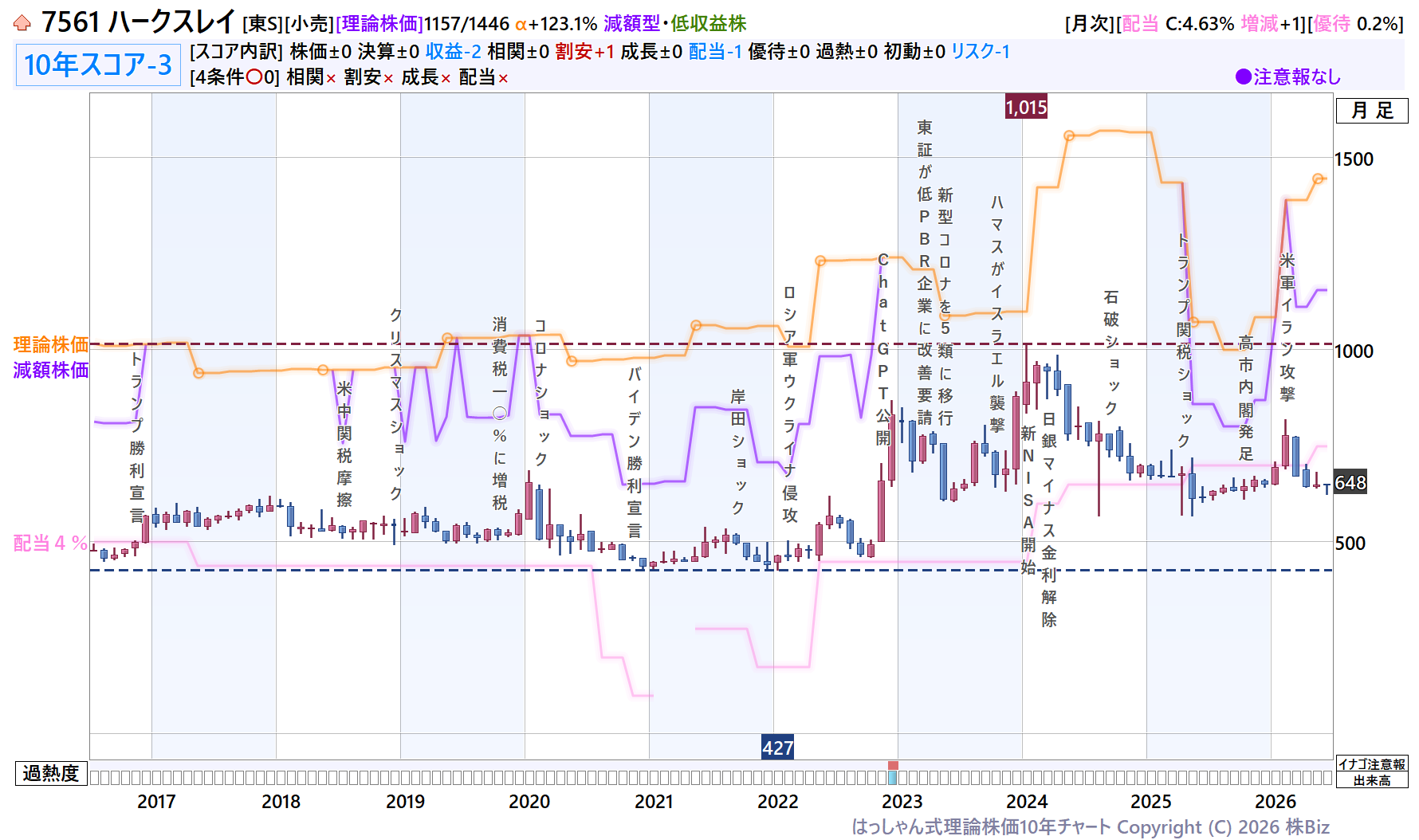Click the 岸田ショック event label

click(x=738, y=452)
